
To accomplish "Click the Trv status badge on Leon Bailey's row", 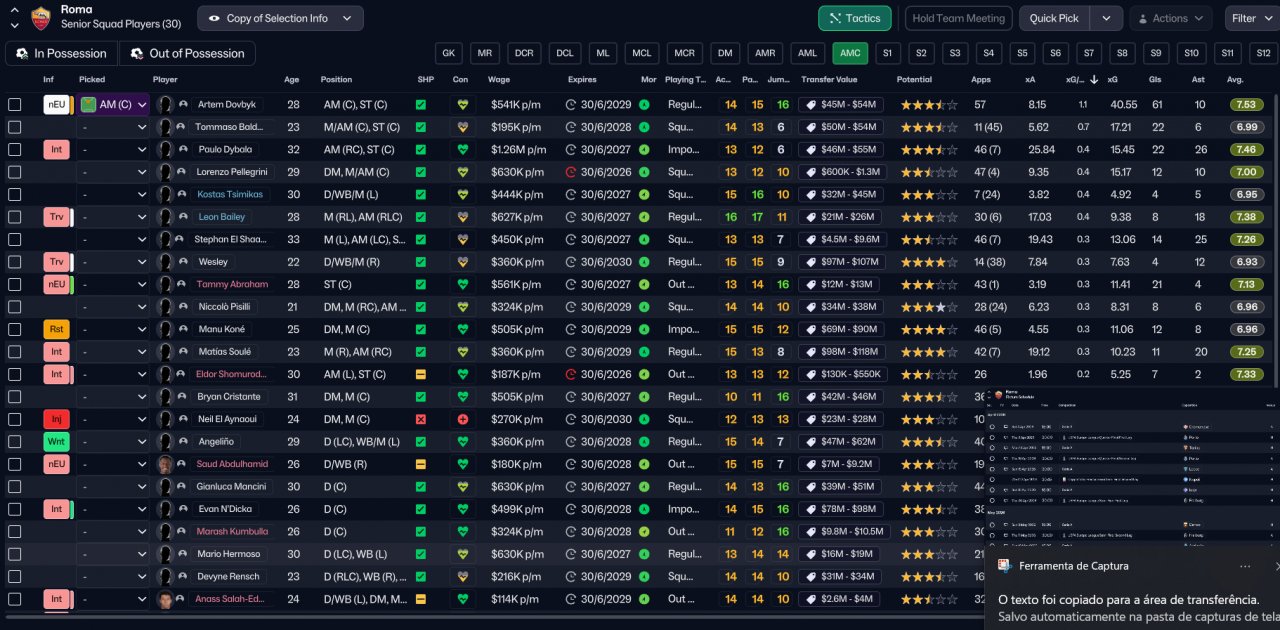I will [x=57, y=217].
